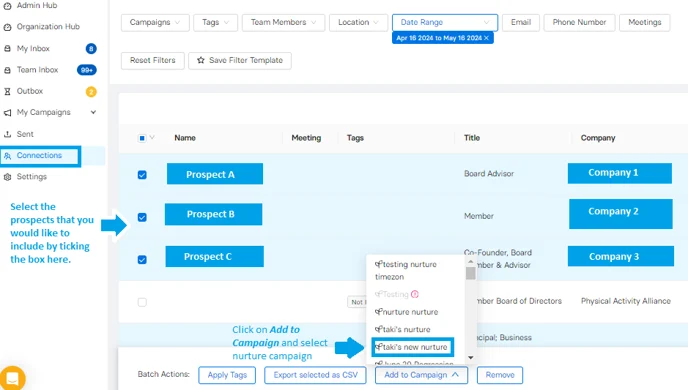Click campaign list scrollbar down arrow

(x=471, y=358)
